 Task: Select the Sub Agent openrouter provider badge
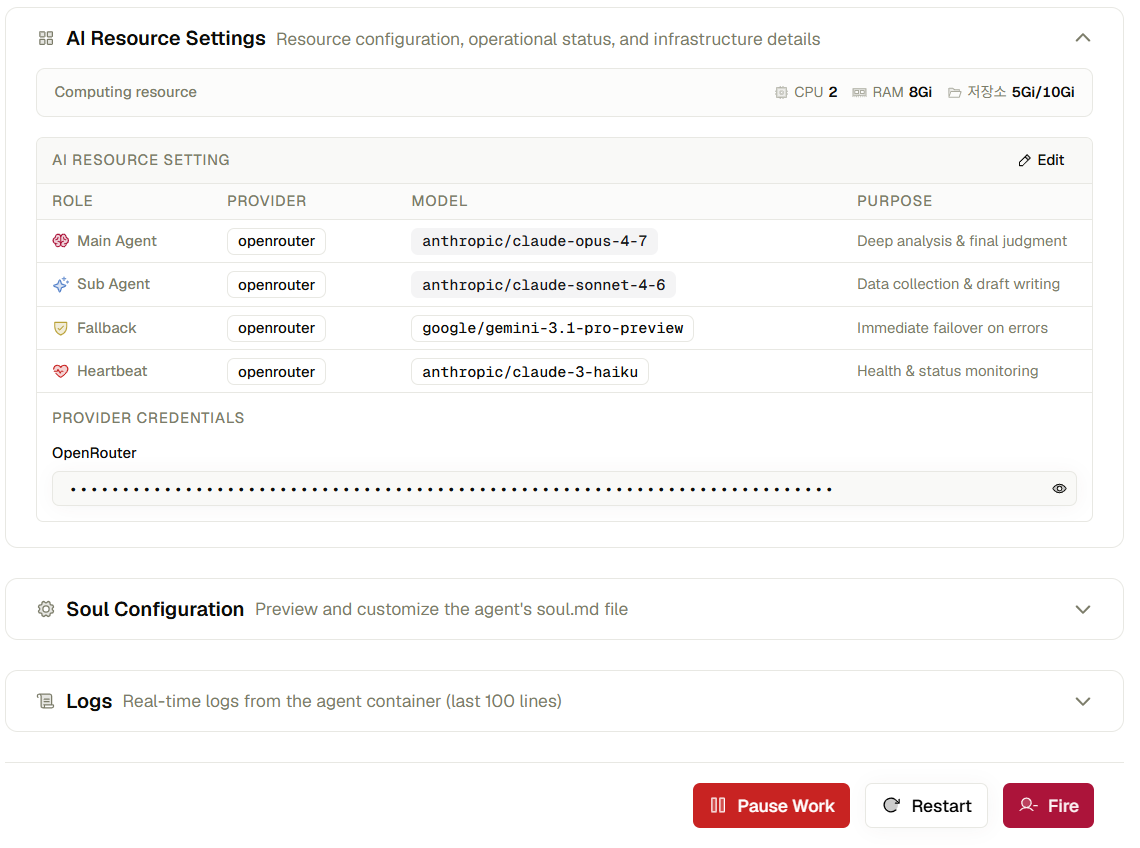click(276, 285)
